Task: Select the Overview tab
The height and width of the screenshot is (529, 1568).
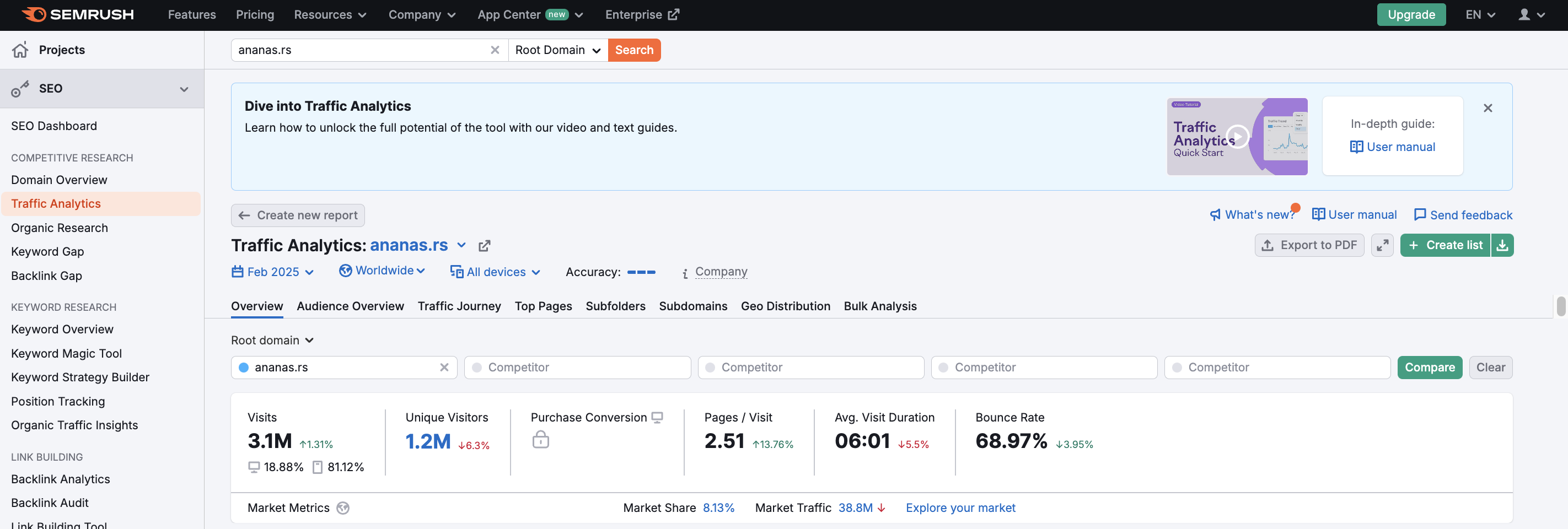Action: point(257,306)
